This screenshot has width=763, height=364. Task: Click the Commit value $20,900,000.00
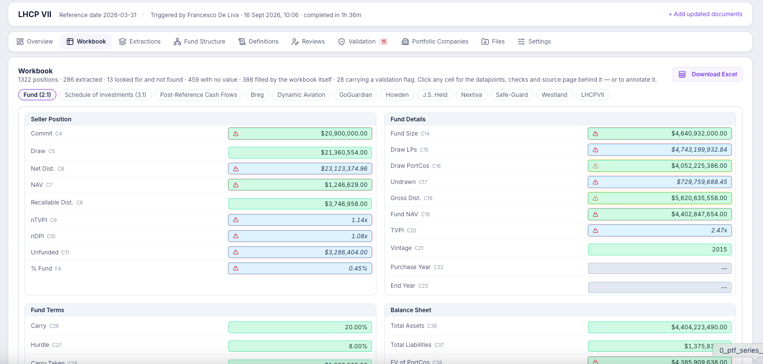(x=344, y=133)
